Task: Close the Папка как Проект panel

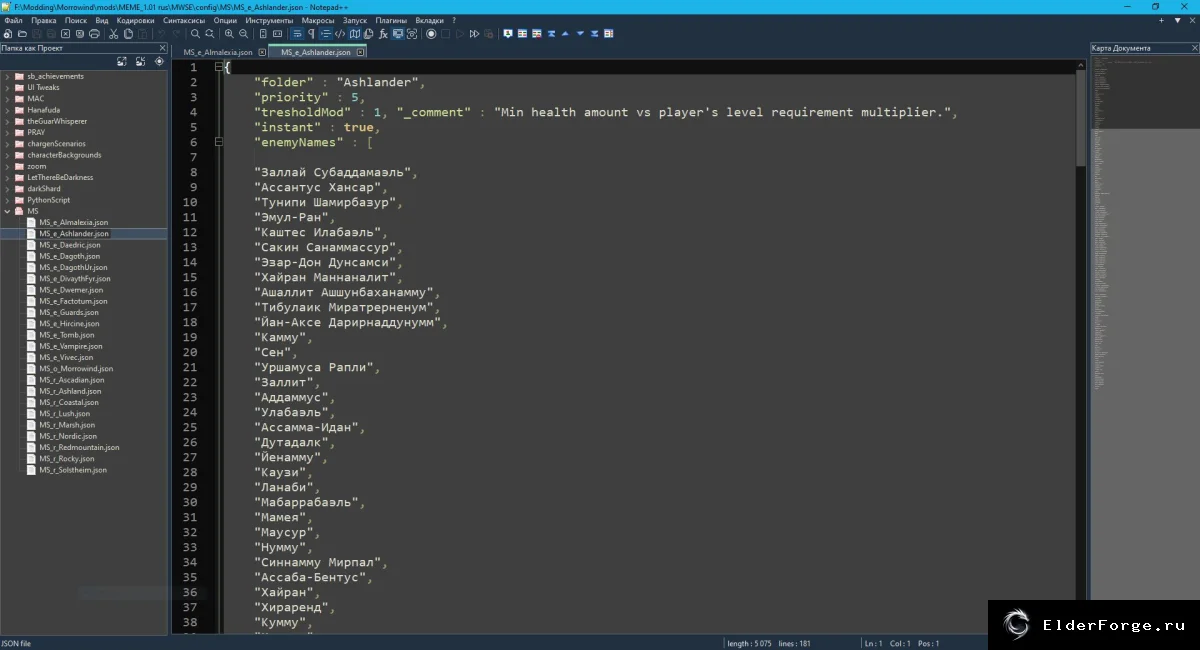Action: [163, 47]
